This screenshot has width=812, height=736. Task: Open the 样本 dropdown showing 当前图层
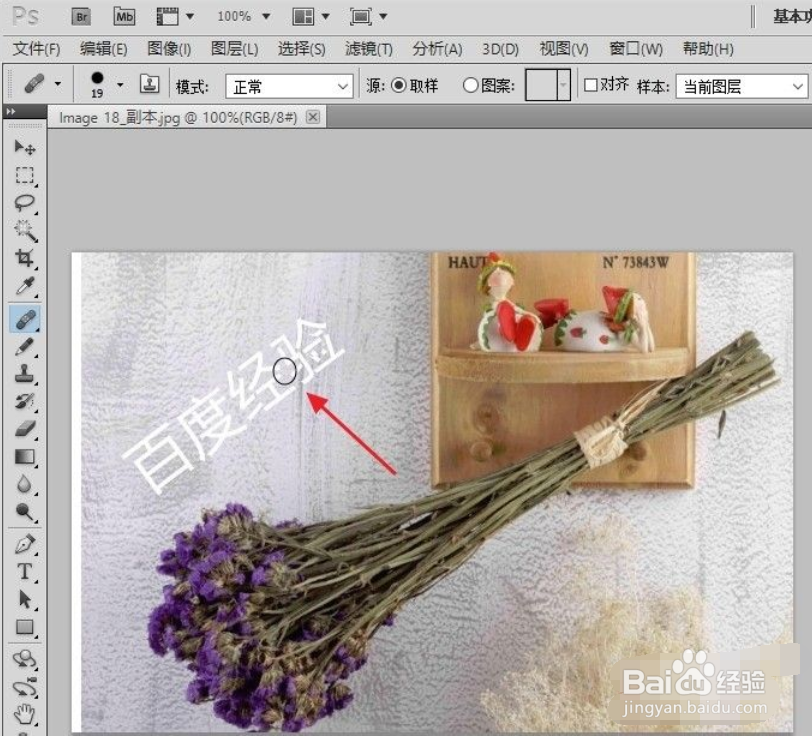click(x=740, y=86)
